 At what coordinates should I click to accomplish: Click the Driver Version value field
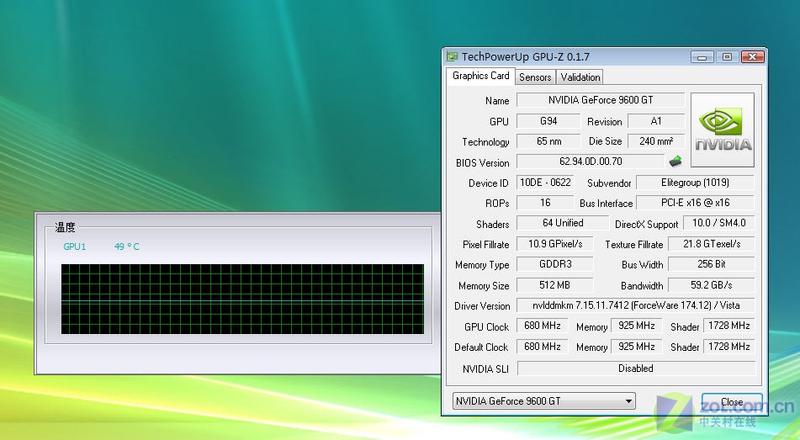coord(636,305)
